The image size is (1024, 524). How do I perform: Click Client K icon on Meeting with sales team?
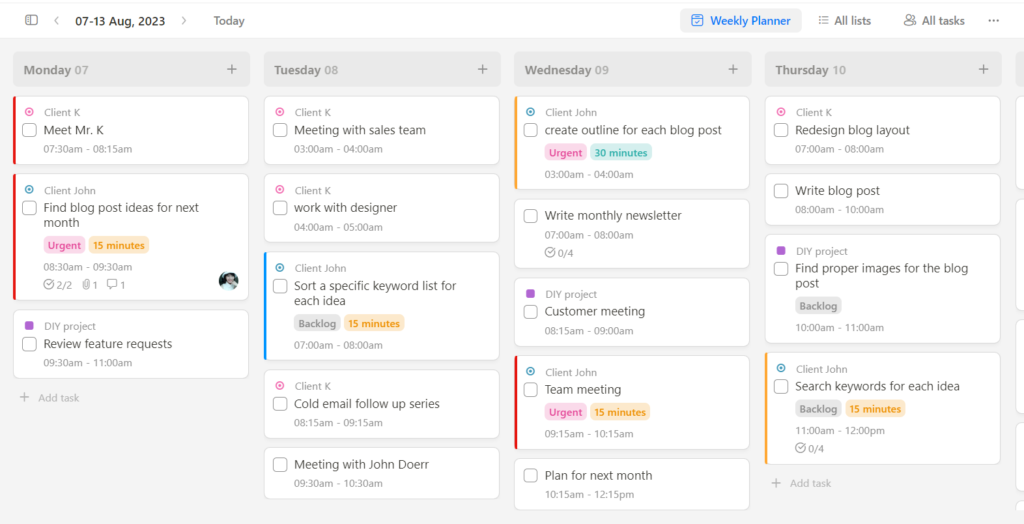tap(280, 112)
